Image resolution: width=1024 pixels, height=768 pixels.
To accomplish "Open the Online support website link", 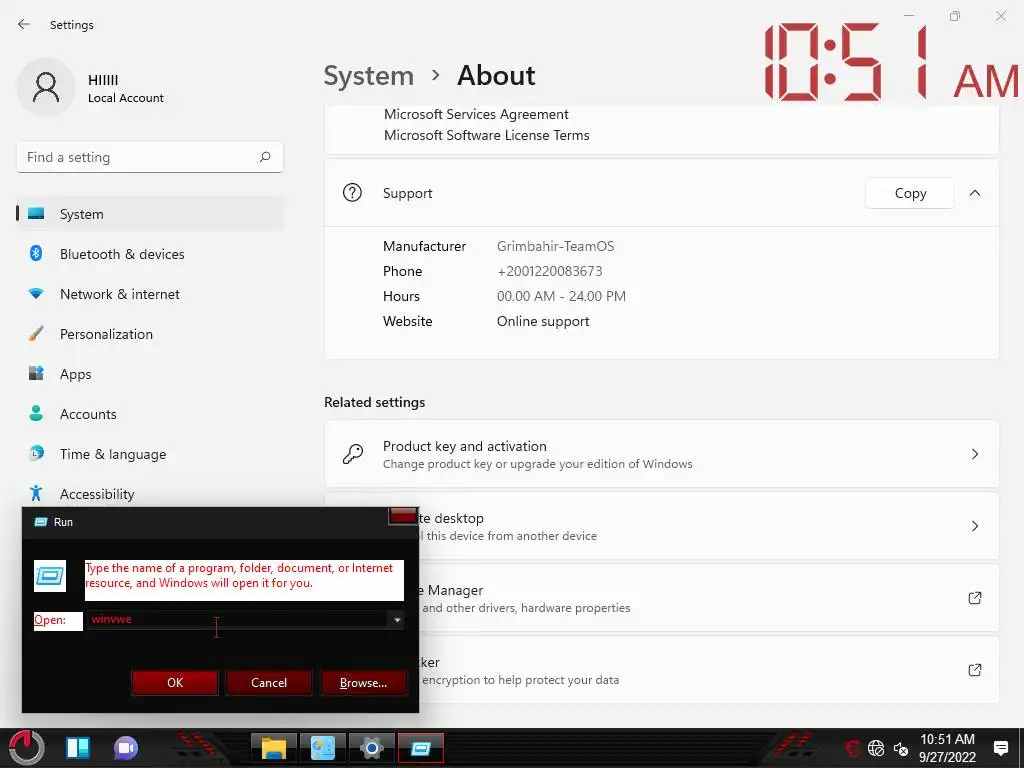I will [x=543, y=321].
